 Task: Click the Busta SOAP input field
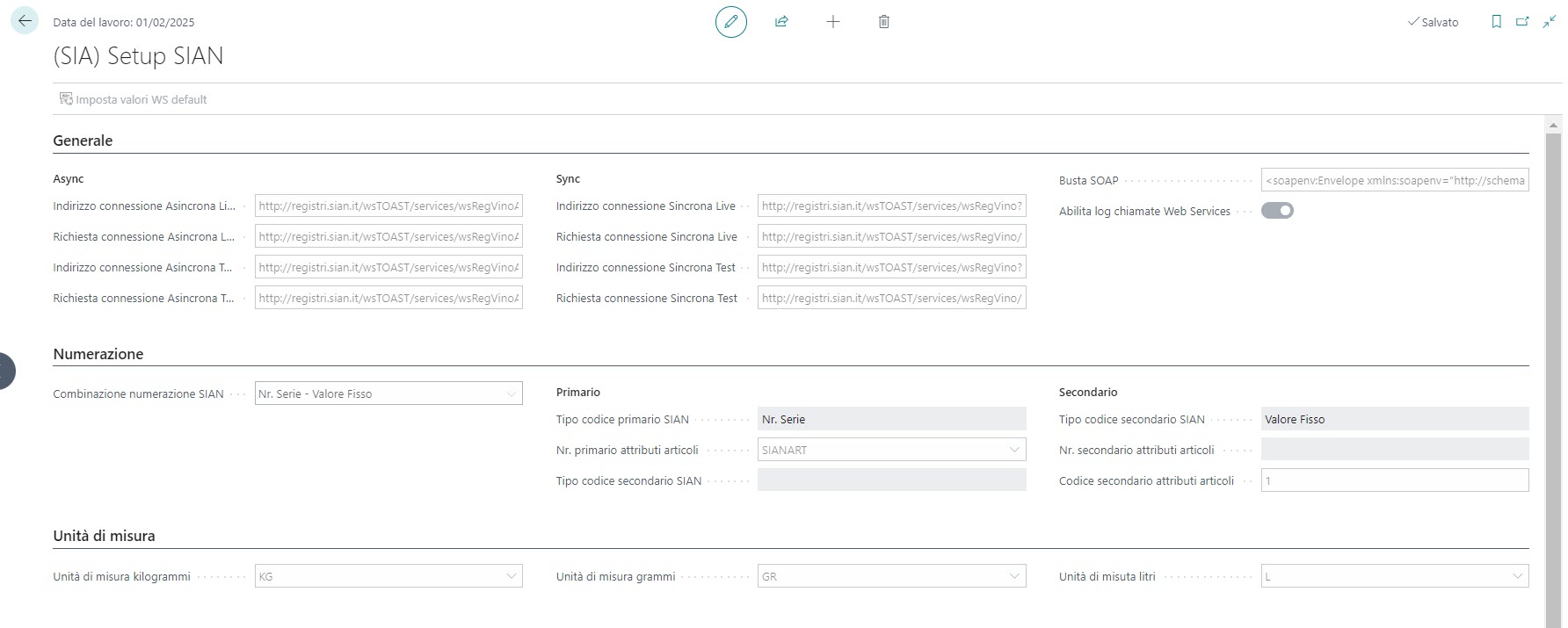(x=1394, y=181)
